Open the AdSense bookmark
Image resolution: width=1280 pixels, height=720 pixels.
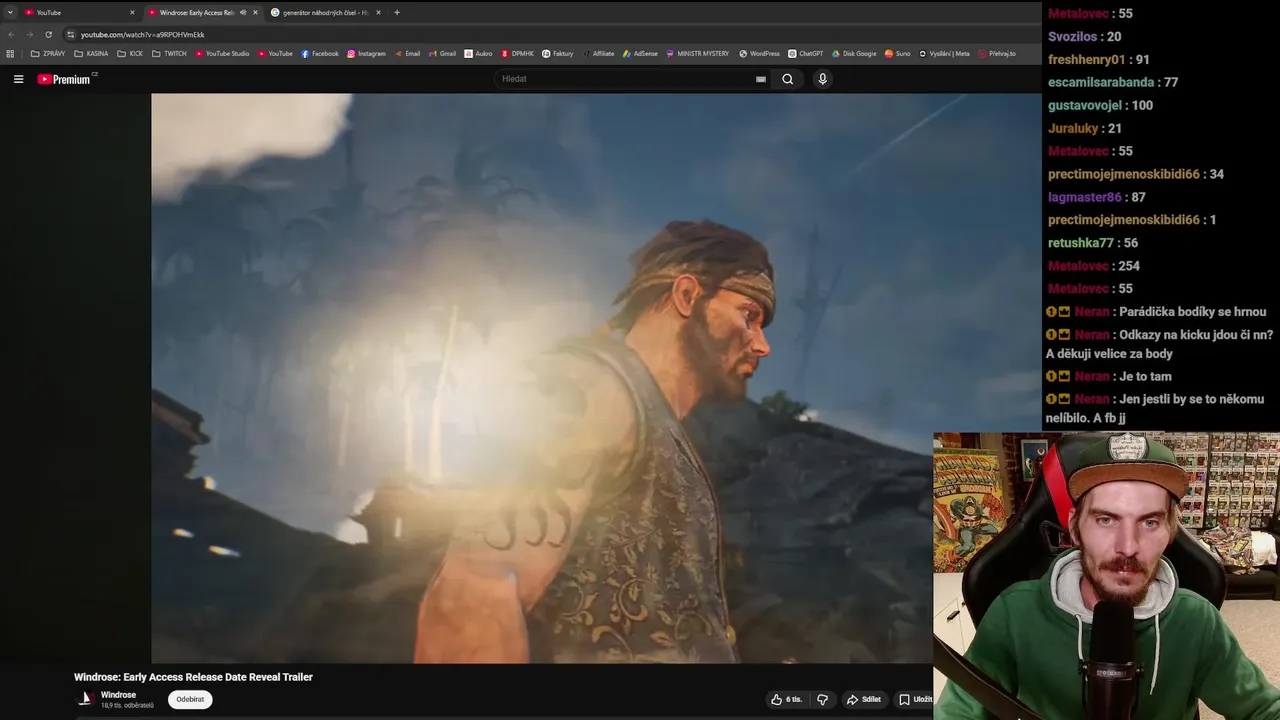(x=640, y=53)
